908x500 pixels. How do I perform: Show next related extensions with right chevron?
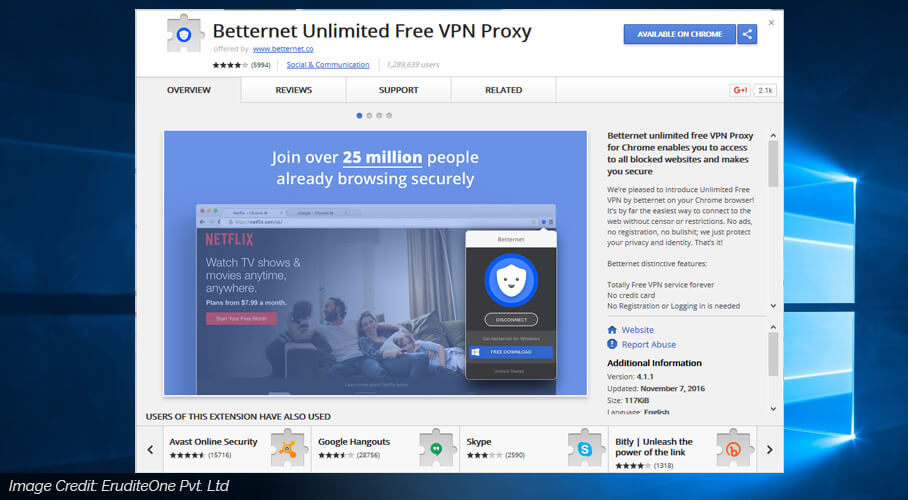point(770,450)
